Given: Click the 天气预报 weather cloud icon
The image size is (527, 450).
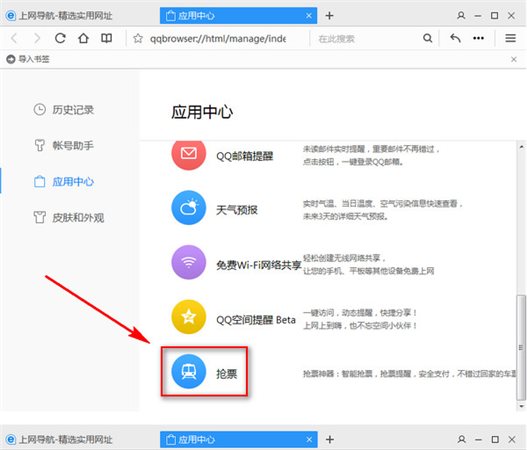Looking at the screenshot, I should coord(189,208).
